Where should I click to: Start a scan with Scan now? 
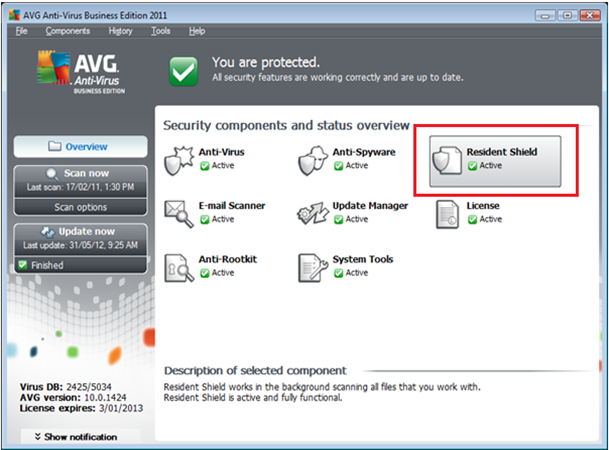80,182
